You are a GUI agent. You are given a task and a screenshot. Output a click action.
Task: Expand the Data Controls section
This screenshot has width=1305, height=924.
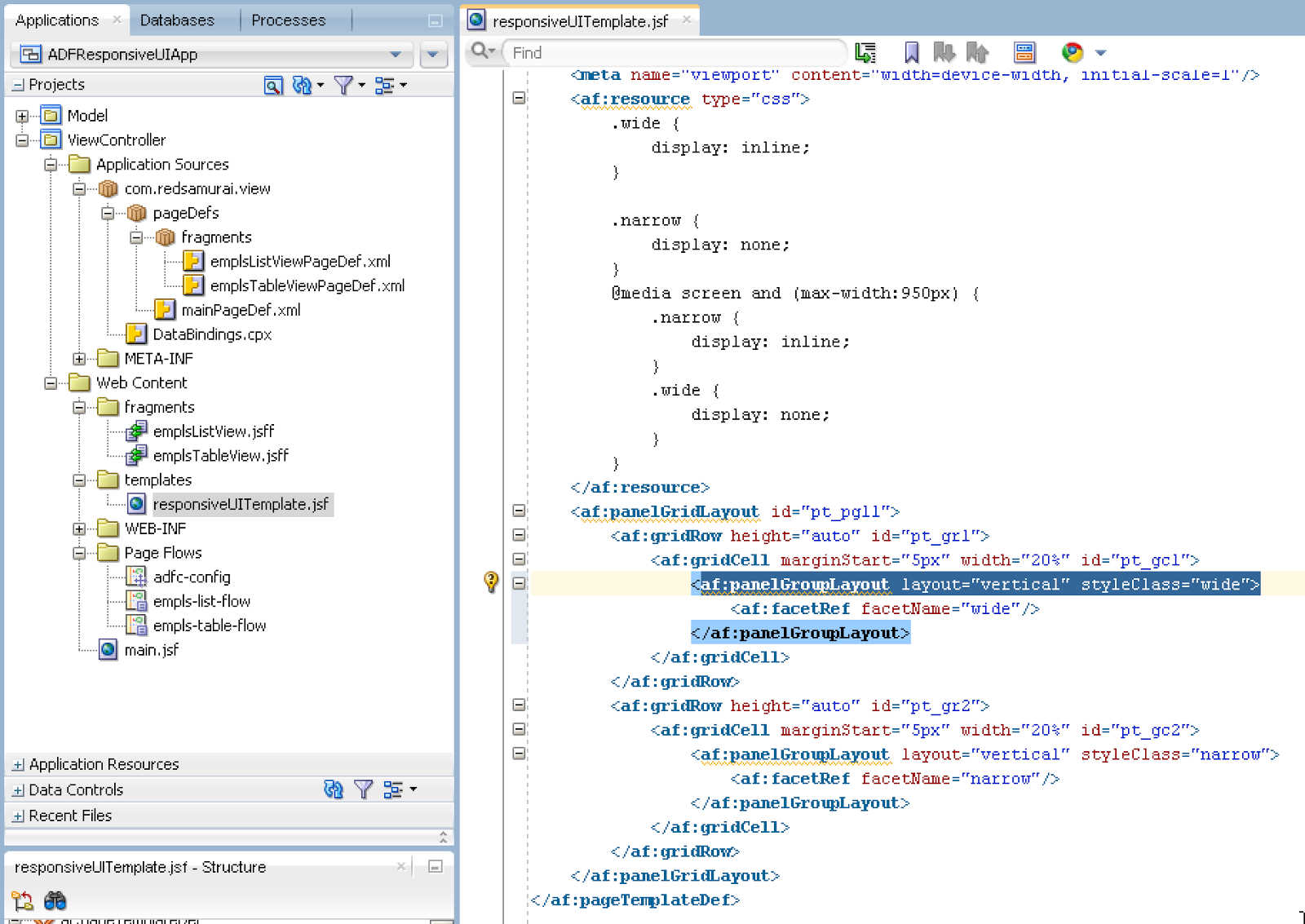pyautogui.click(x=18, y=789)
